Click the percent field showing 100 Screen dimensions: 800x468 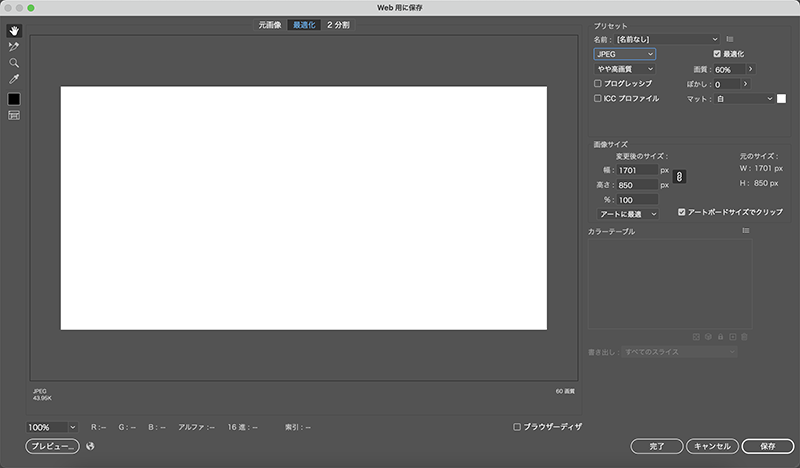pos(637,200)
